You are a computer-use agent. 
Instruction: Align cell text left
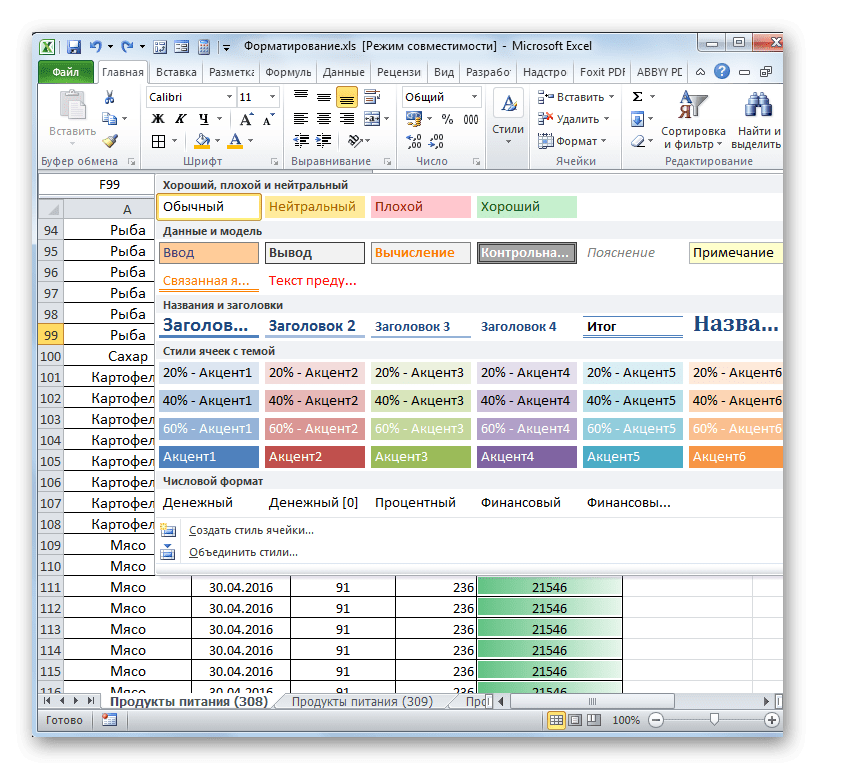pyautogui.click(x=301, y=119)
